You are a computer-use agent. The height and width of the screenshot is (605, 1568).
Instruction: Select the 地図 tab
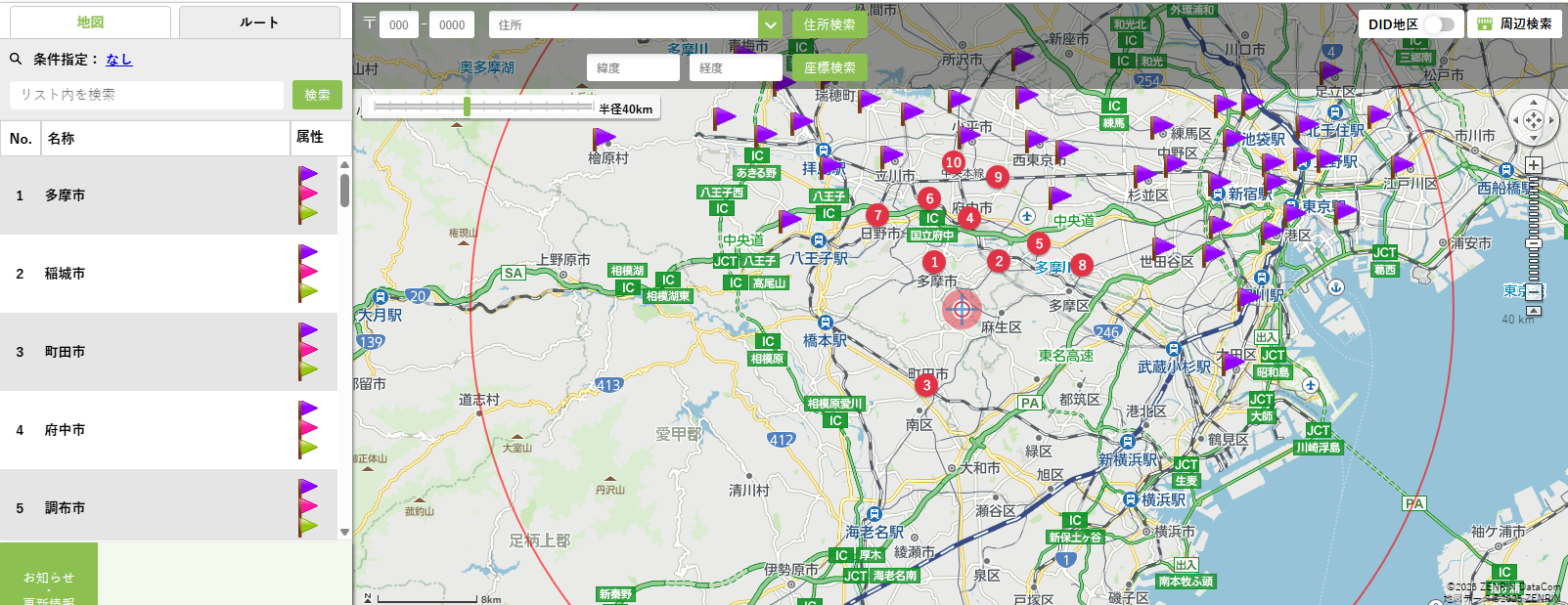90,22
